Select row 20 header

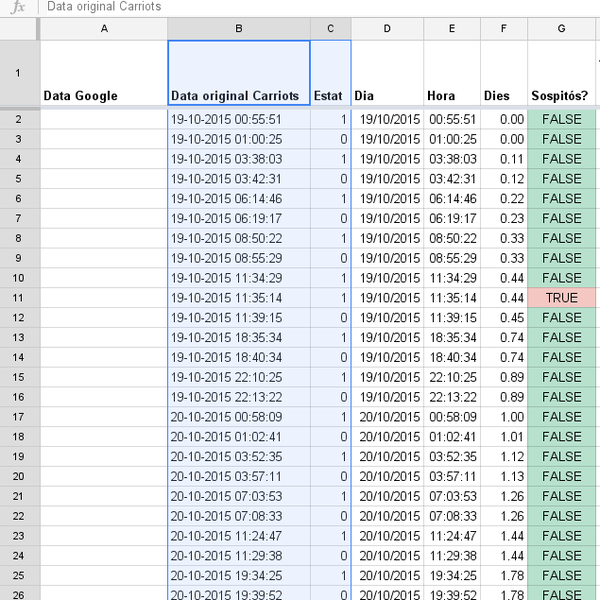tap(19, 476)
